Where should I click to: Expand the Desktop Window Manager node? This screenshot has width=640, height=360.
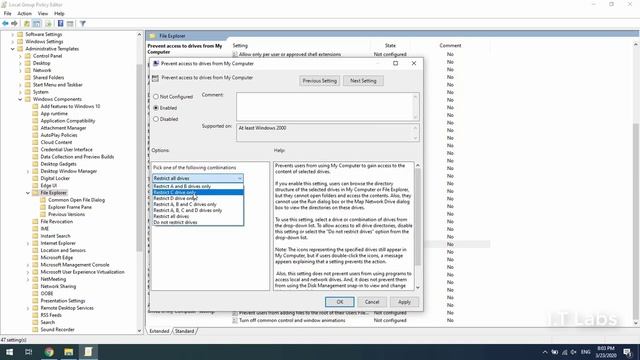tap(28, 171)
